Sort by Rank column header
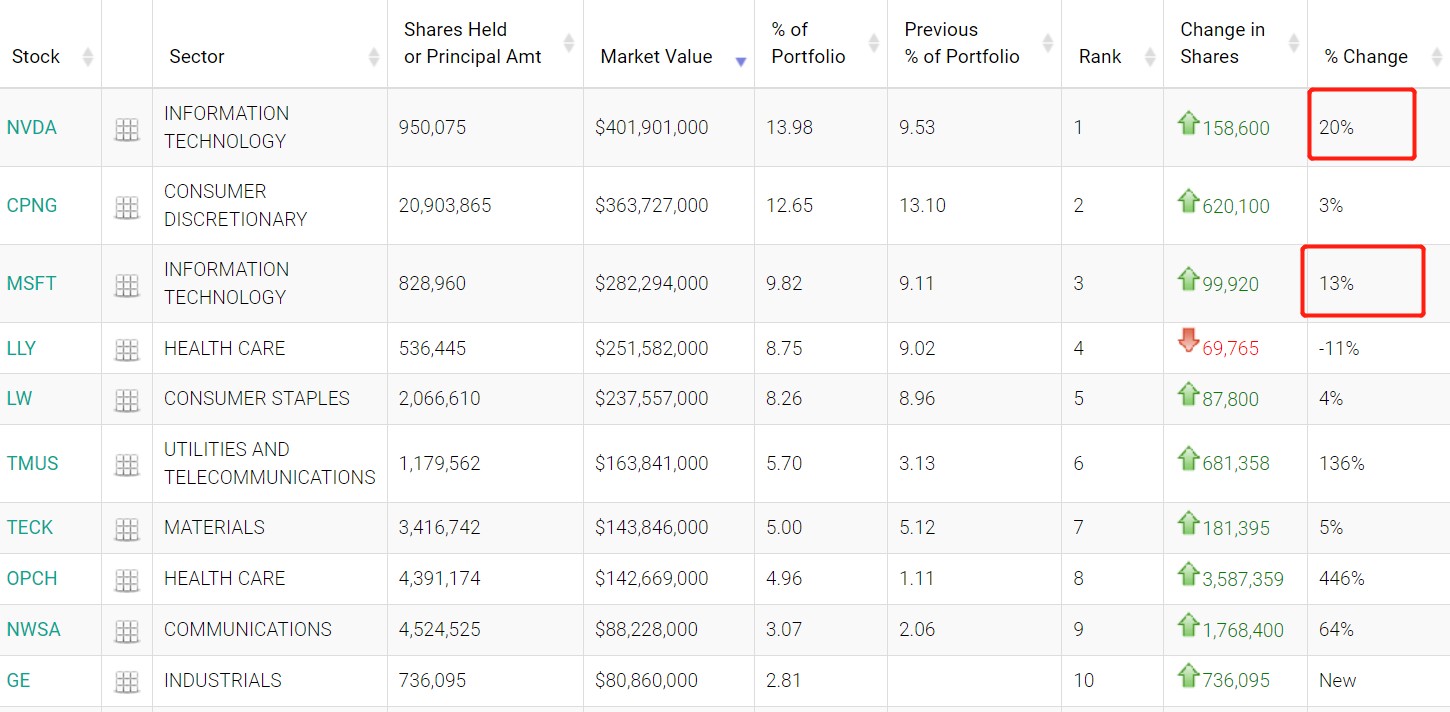1450x712 pixels. click(x=1100, y=57)
